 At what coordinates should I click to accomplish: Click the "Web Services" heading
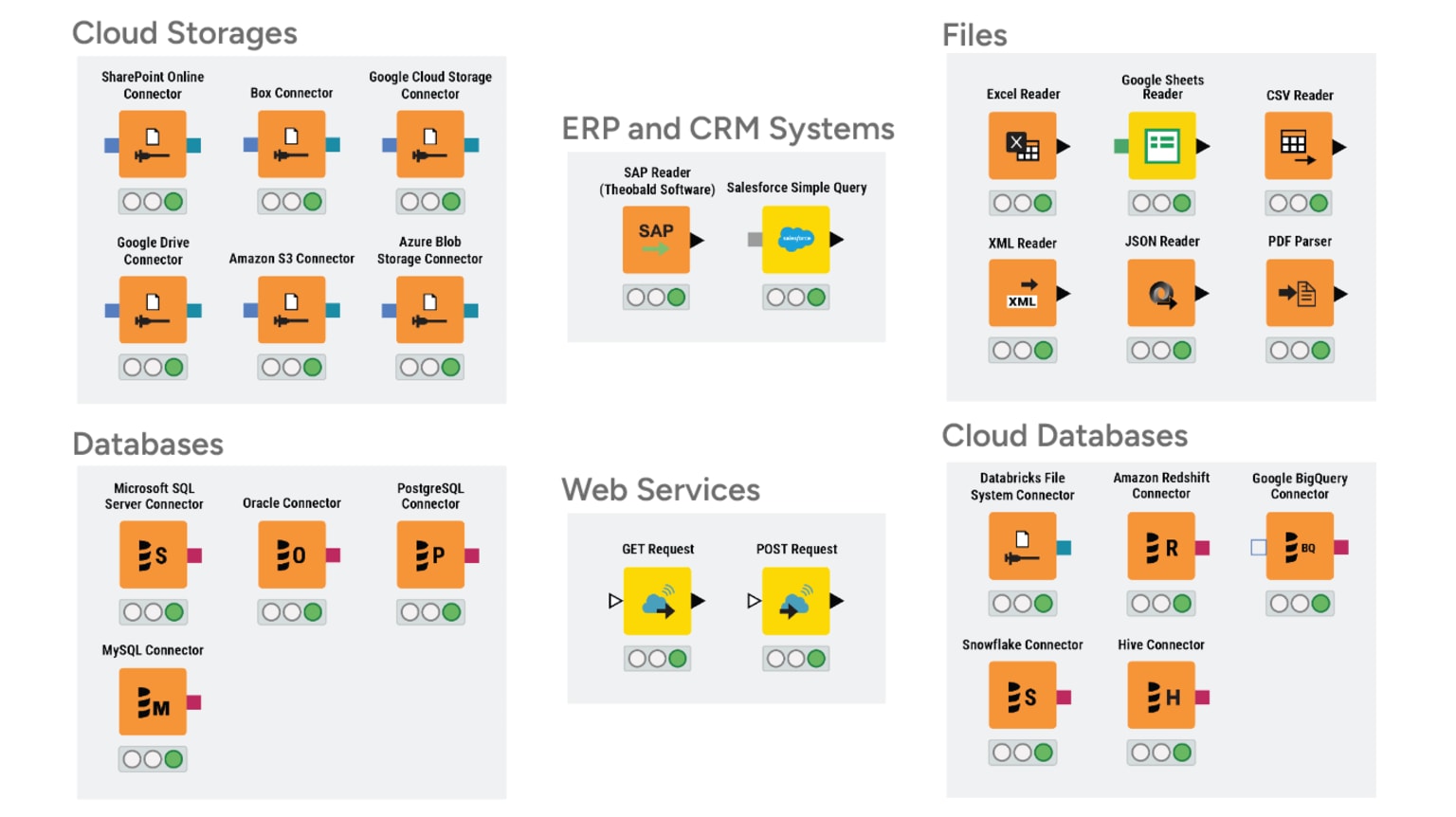pyautogui.click(x=661, y=490)
